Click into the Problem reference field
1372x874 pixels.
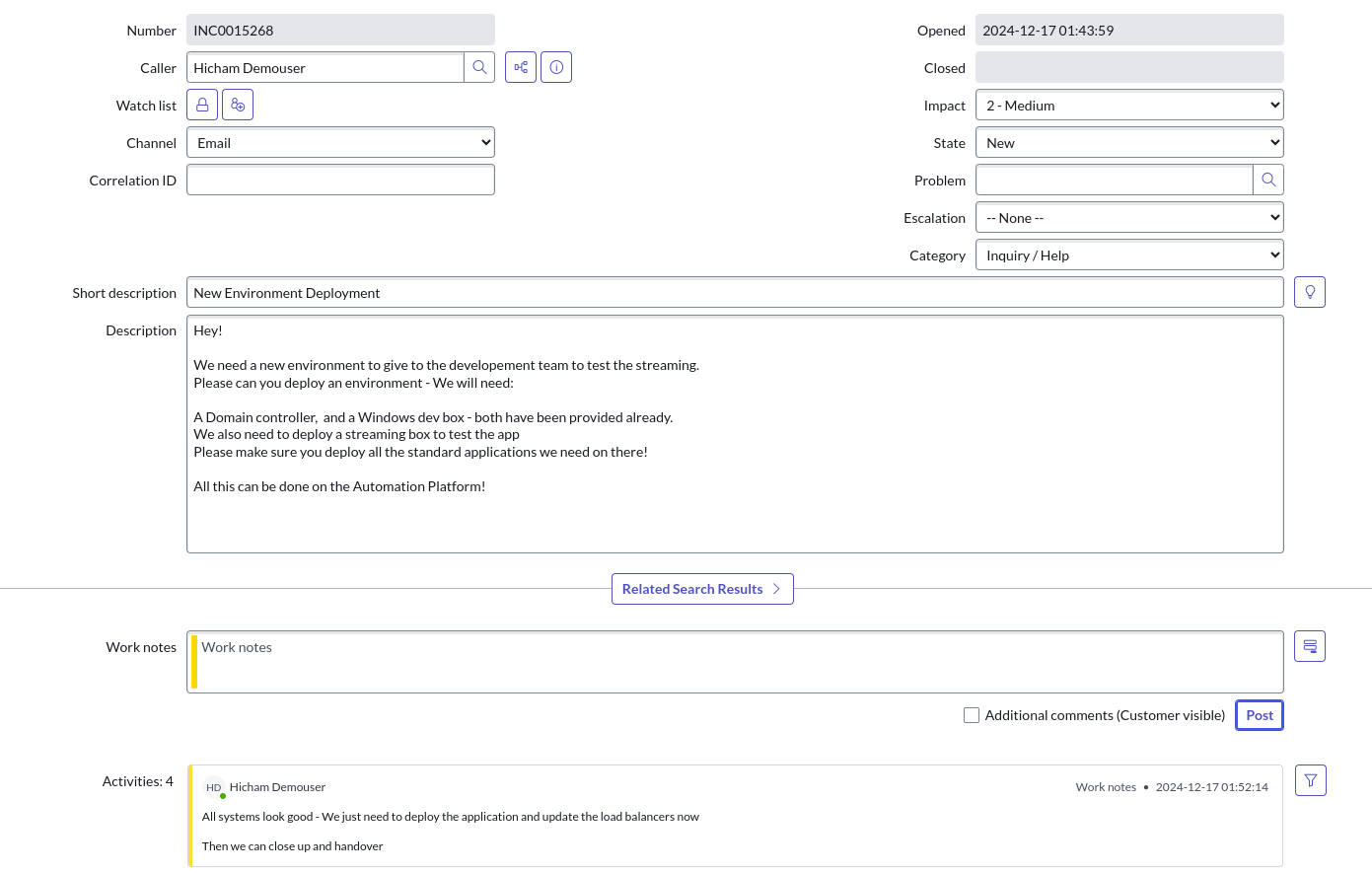click(1115, 180)
